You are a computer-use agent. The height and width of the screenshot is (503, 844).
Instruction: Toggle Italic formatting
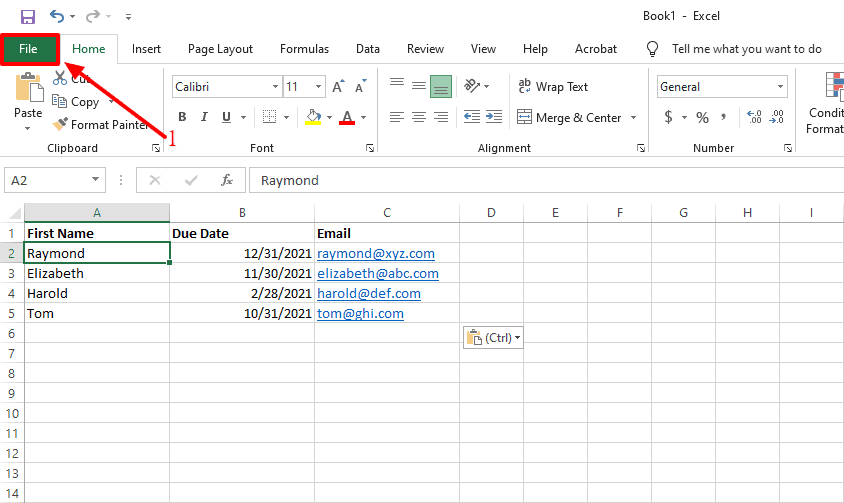[204, 117]
